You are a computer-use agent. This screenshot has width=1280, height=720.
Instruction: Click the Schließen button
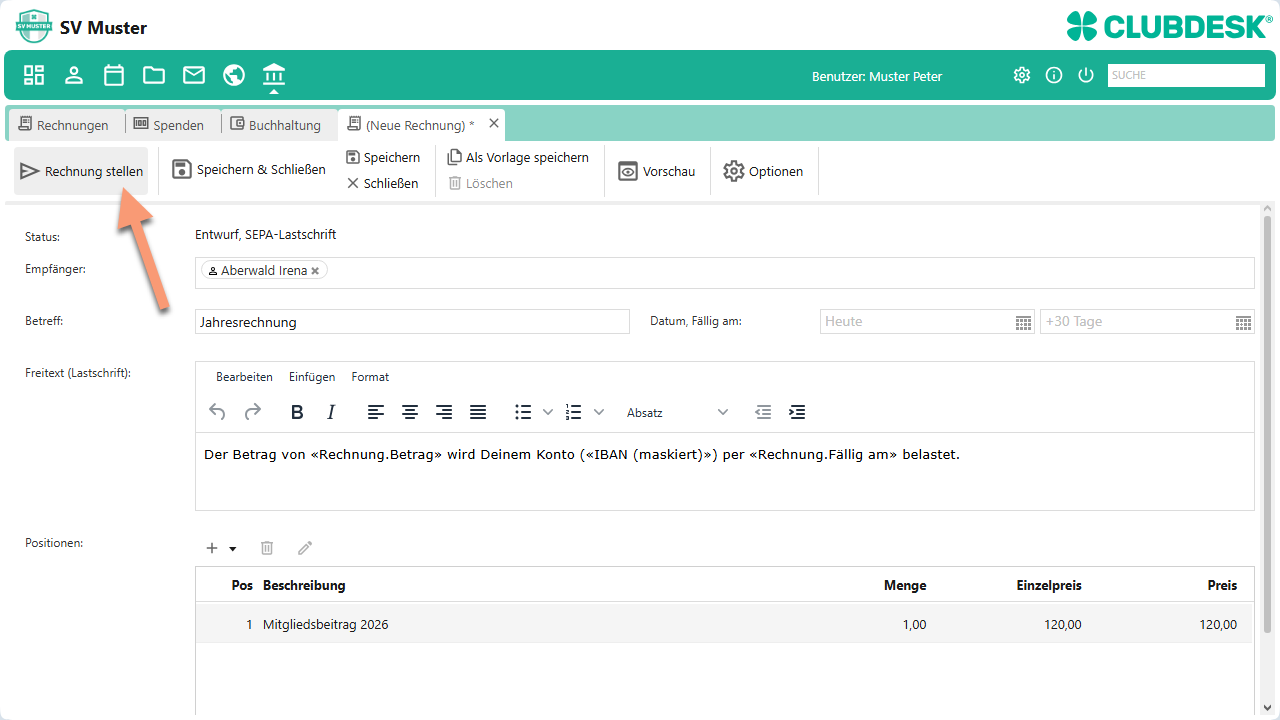tap(383, 184)
